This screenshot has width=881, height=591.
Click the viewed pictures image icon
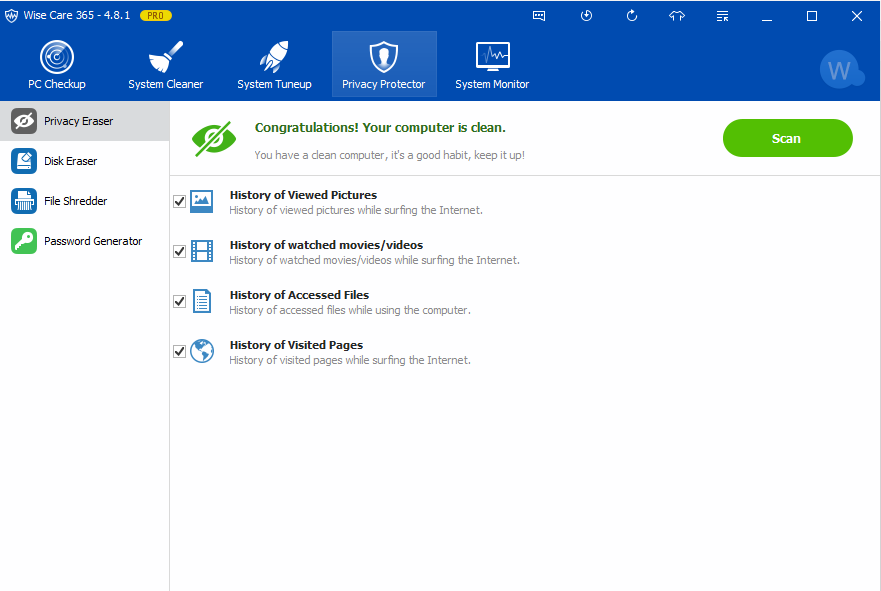point(201,201)
